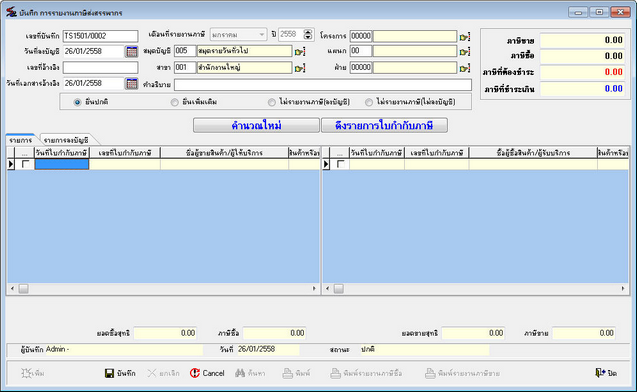Click the buyer name column header in right grid
The image size is (637, 392).
533,153
